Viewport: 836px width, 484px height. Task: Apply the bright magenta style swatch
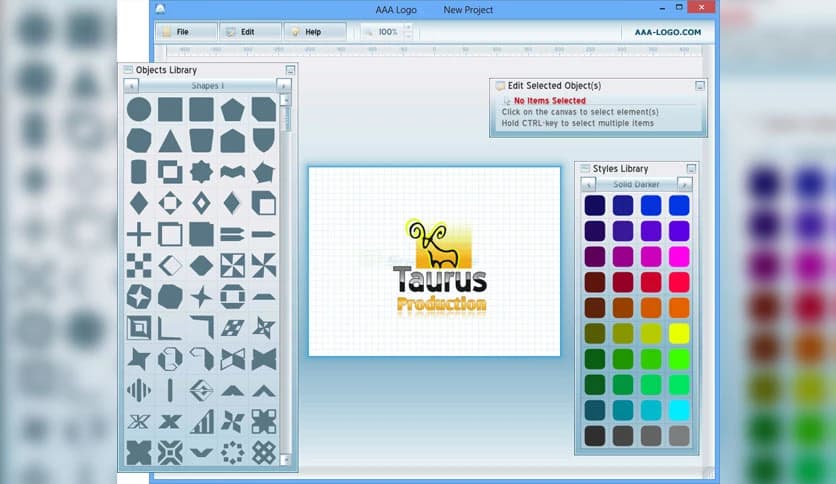click(x=679, y=256)
